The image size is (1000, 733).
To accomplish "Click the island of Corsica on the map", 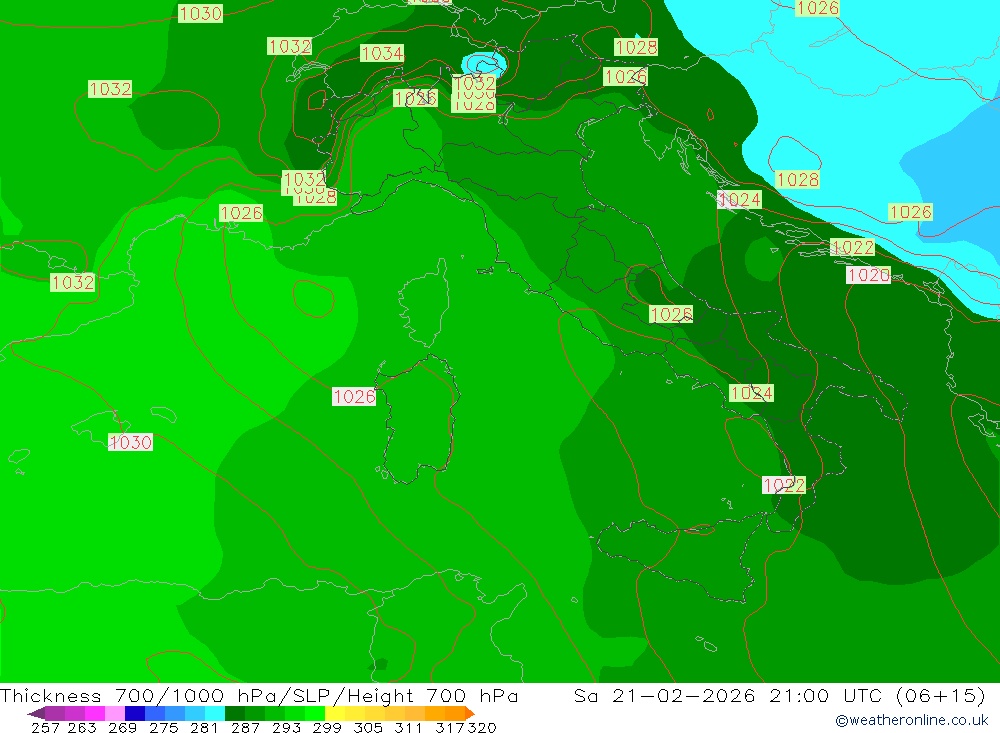I will point(426,306).
